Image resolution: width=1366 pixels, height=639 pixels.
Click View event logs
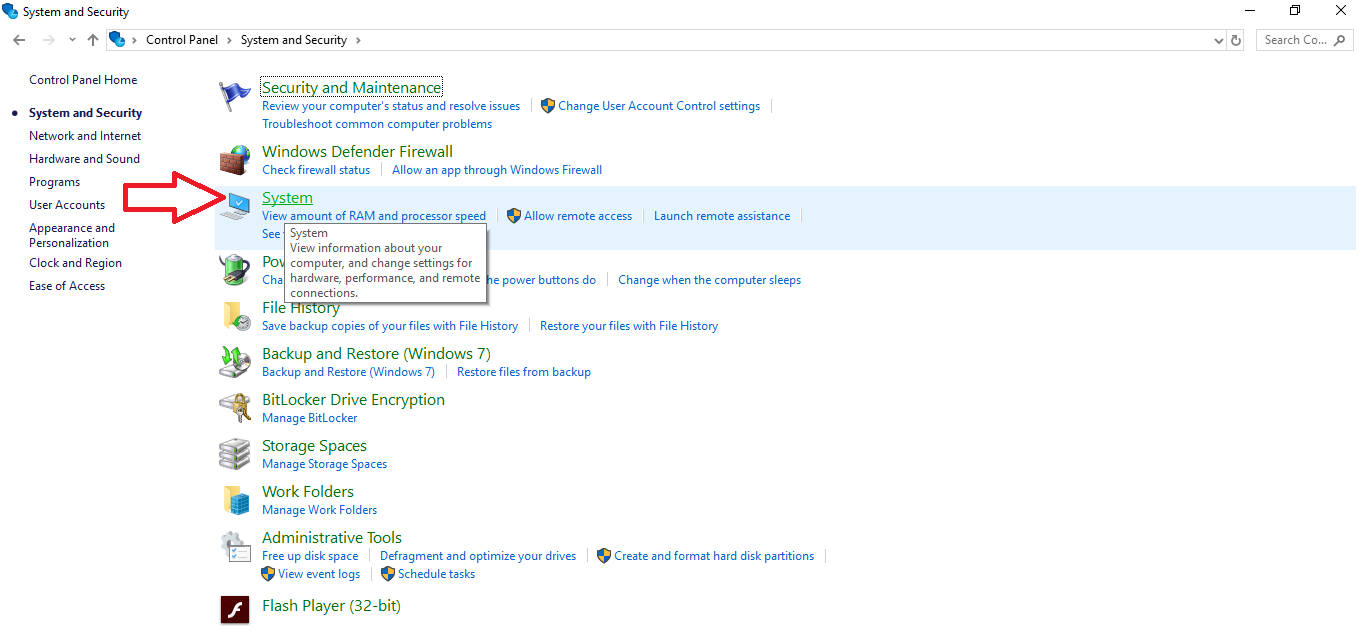point(319,574)
